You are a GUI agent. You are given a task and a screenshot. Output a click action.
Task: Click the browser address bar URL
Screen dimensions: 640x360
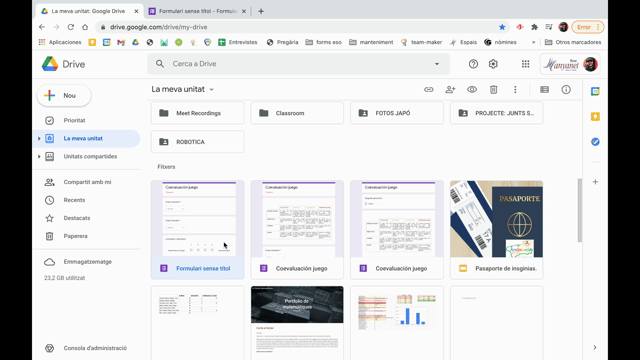[x=159, y=27]
